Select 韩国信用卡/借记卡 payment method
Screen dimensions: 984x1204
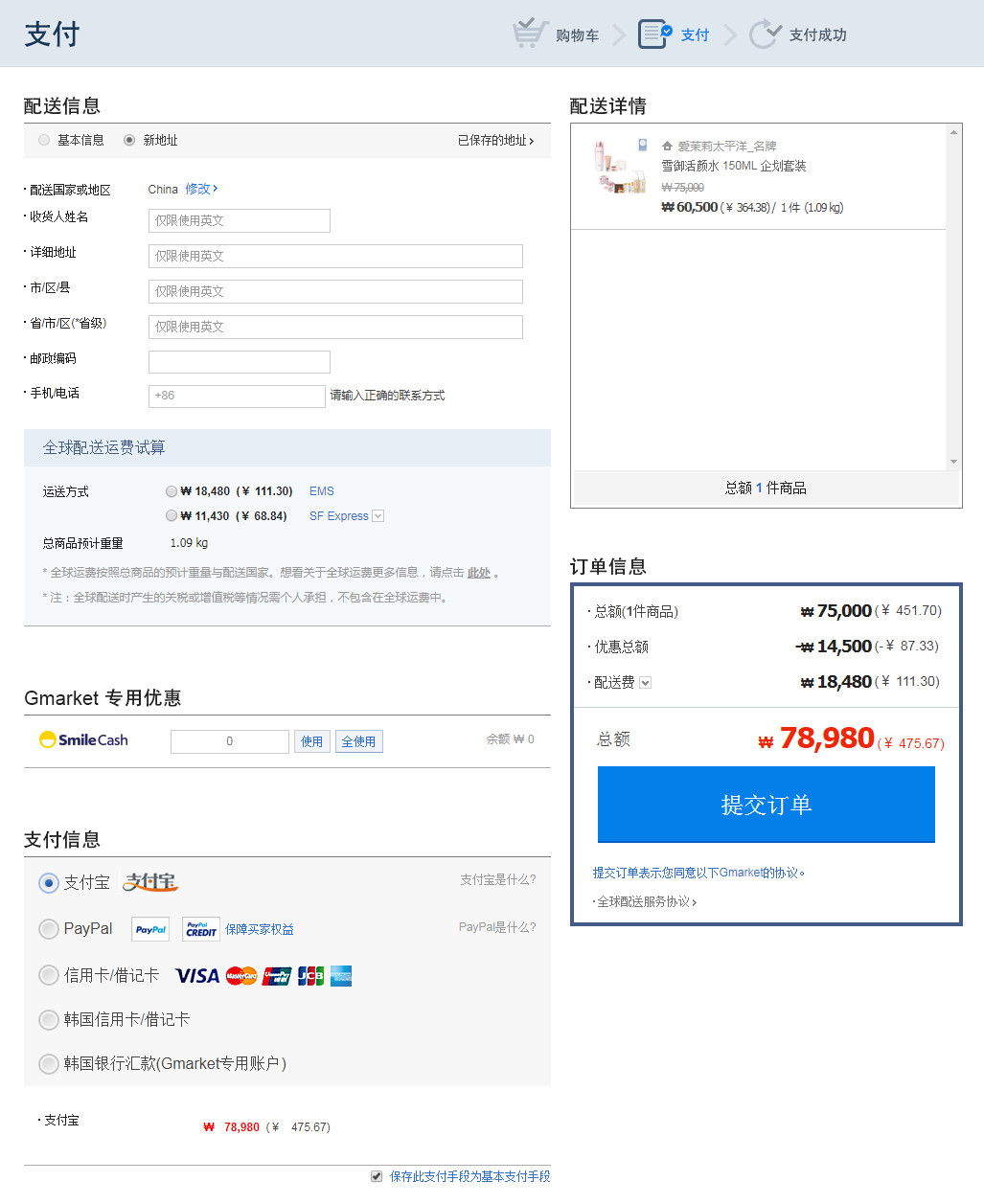[49, 1020]
